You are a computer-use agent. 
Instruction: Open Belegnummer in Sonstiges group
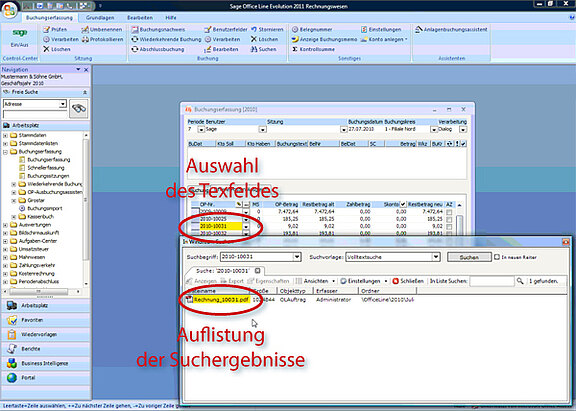coord(312,29)
